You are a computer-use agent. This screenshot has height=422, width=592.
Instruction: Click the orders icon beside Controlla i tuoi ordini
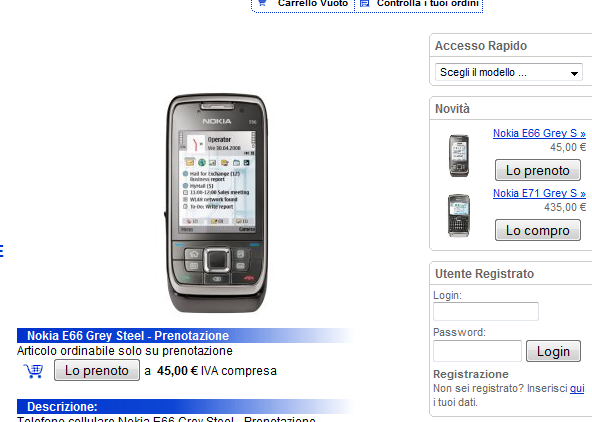click(x=365, y=3)
